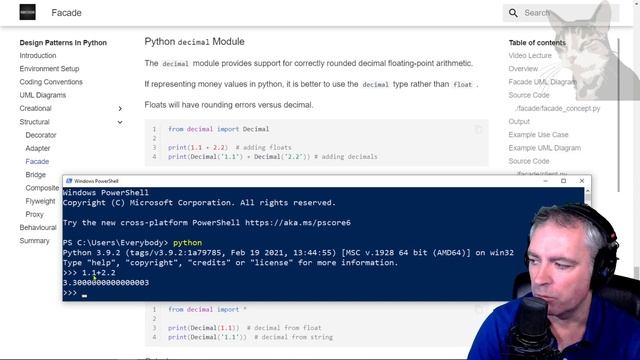Open the Environment Setup page
Image resolution: width=640 pixels, height=360 pixels.
49,69
